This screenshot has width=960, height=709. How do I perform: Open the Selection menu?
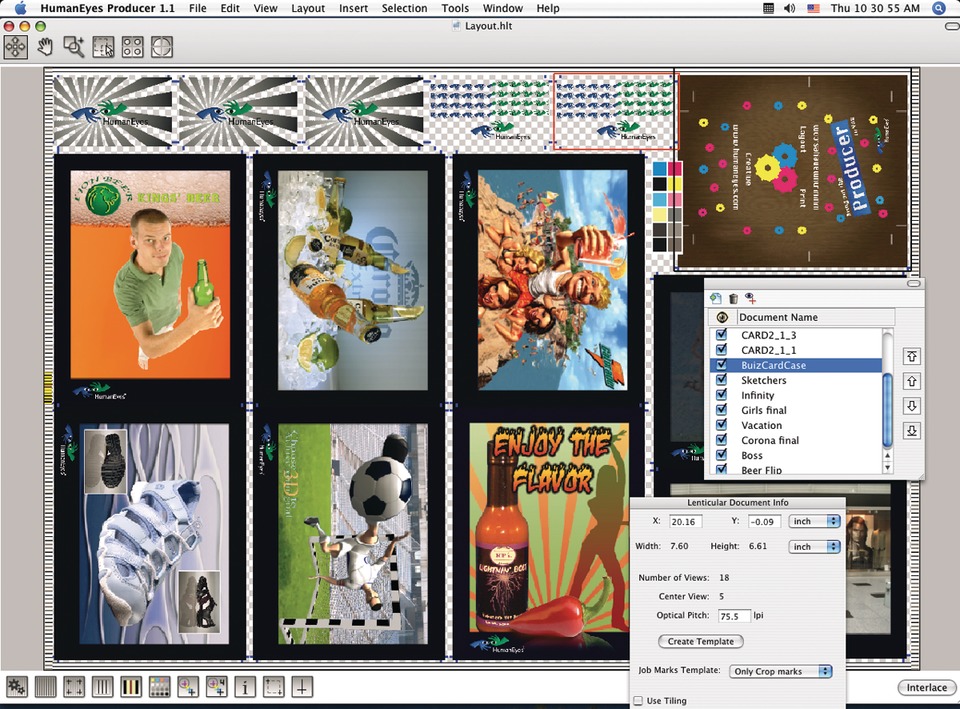tap(404, 9)
